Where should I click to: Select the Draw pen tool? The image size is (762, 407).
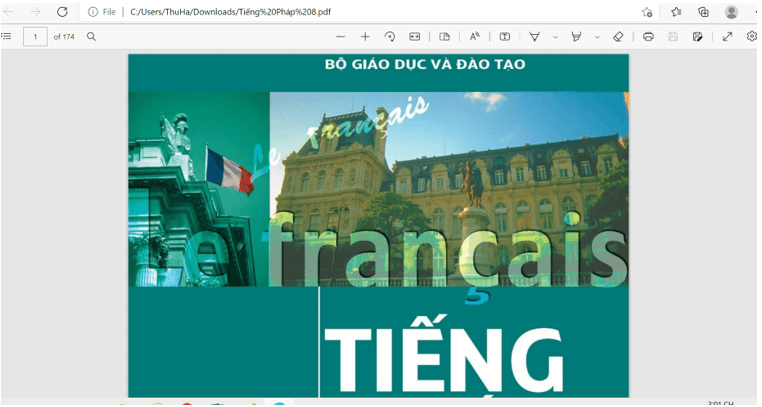535,36
